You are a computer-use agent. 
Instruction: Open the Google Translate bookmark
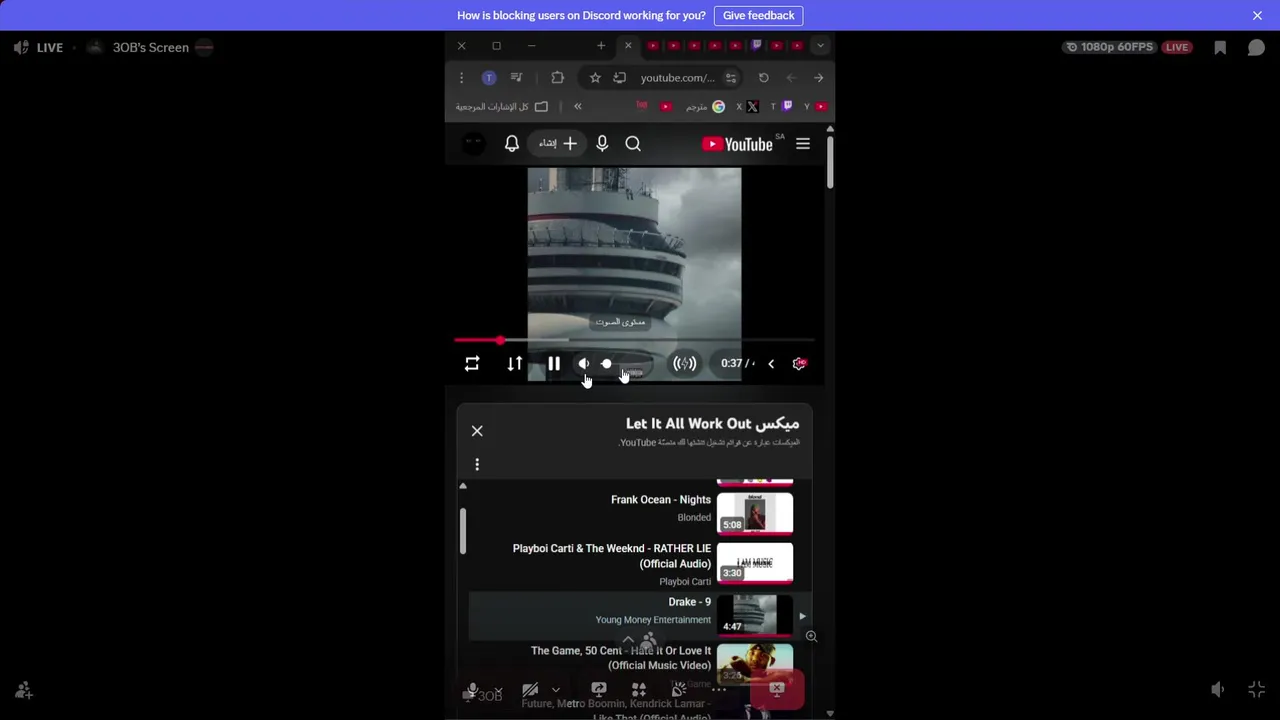(x=704, y=106)
